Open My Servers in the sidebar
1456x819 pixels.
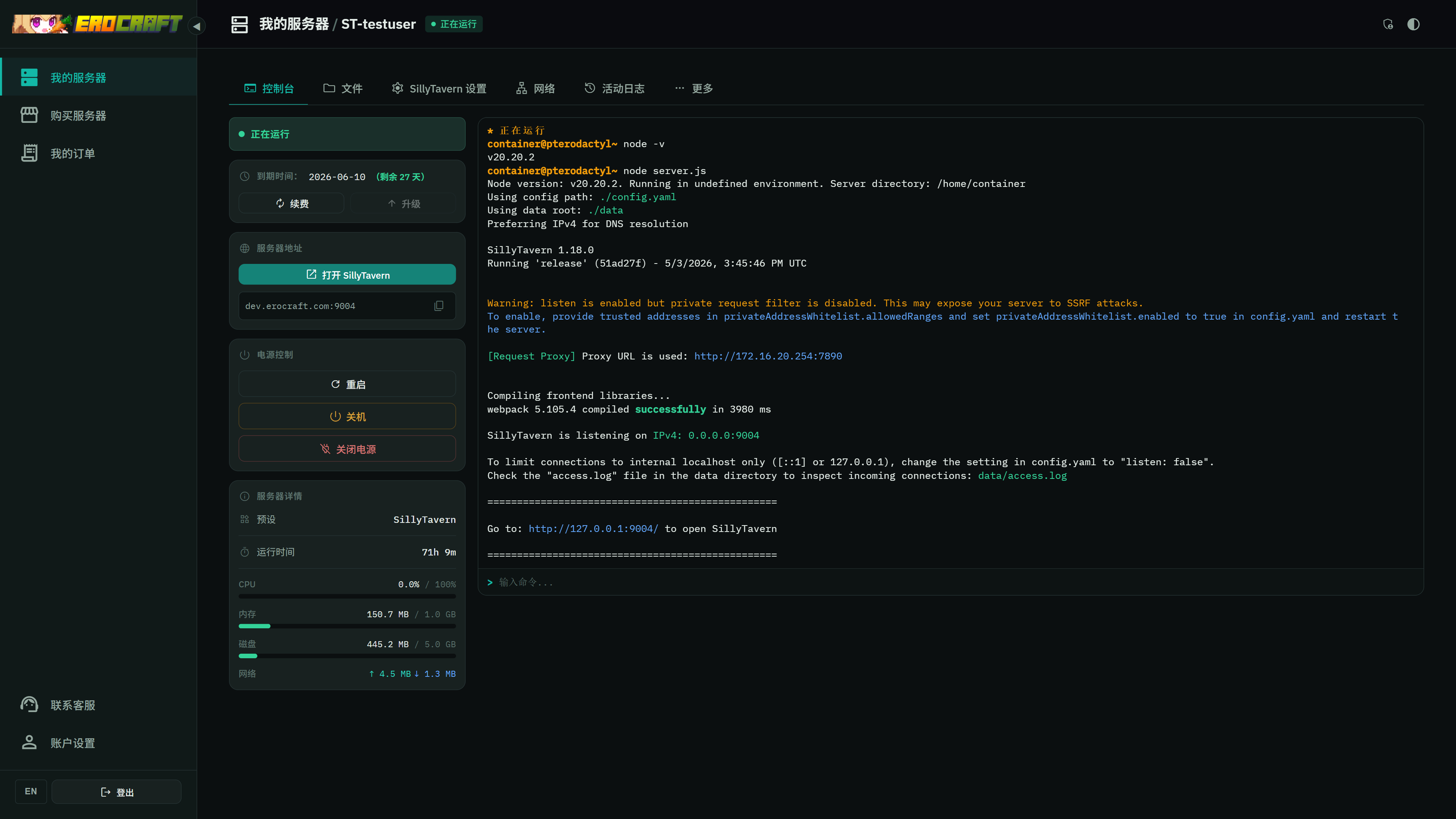(x=98, y=77)
